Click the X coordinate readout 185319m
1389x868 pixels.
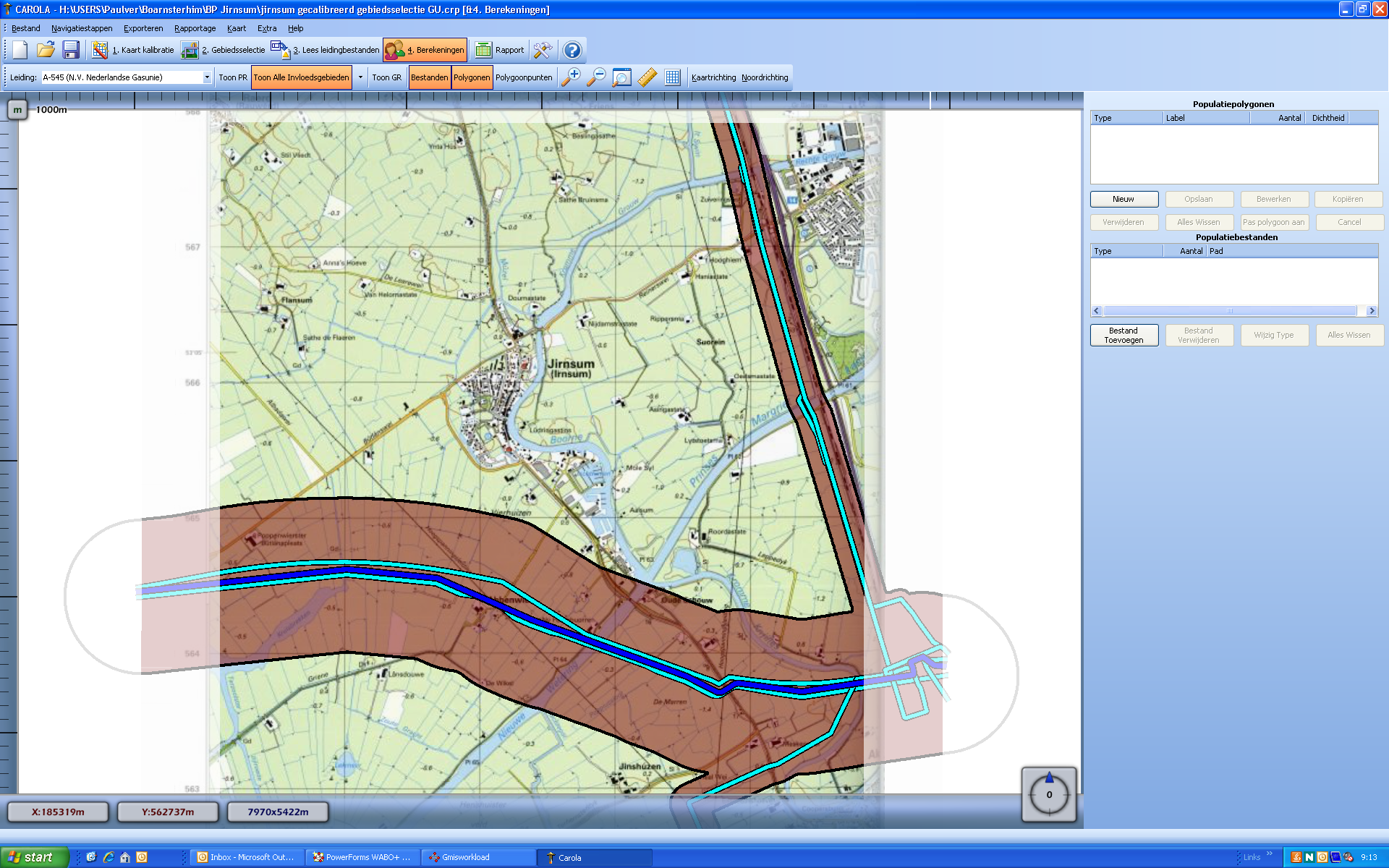click(x=58, y=812)
